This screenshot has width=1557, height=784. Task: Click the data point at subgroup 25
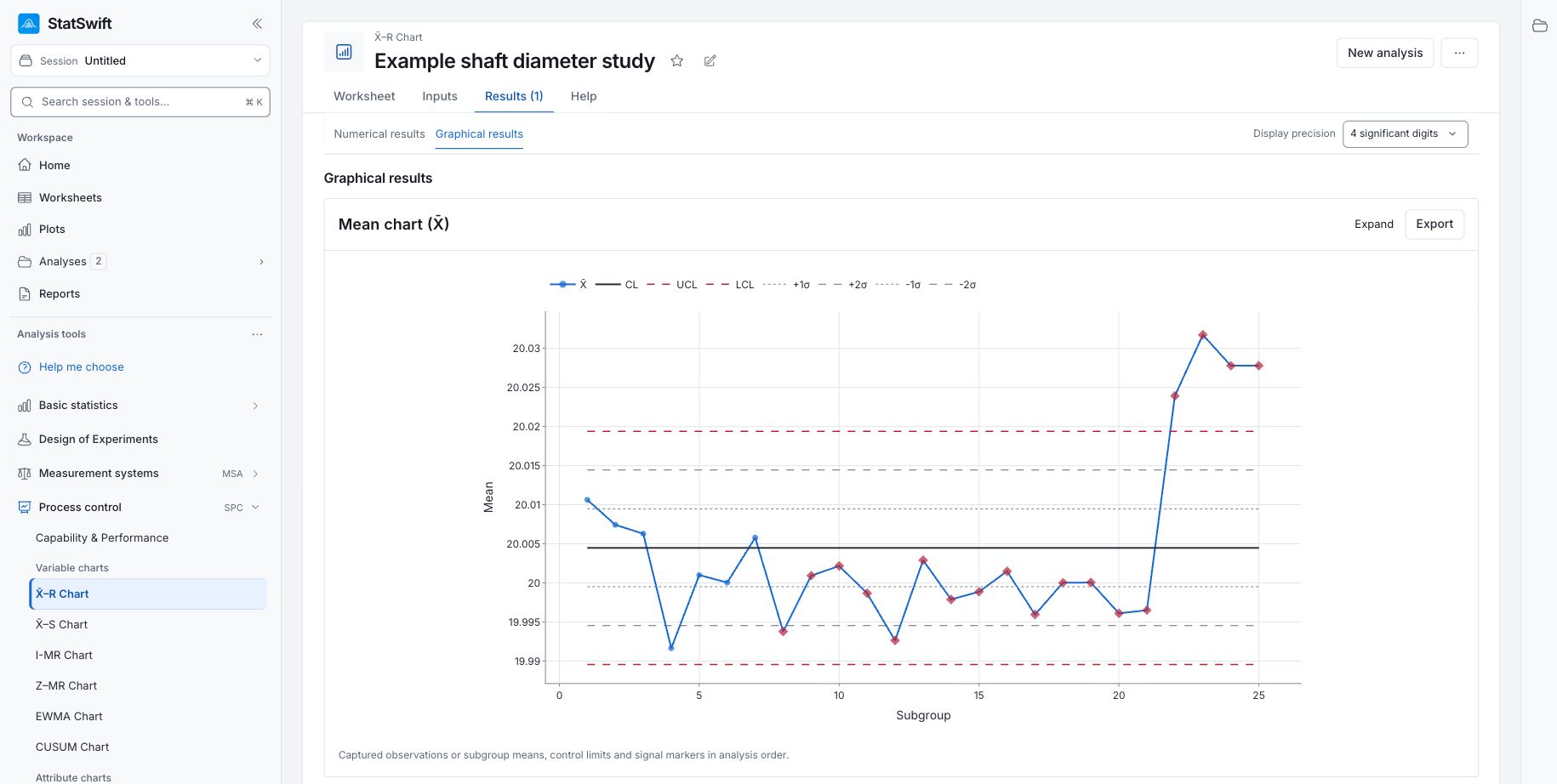pos(1258,366)
